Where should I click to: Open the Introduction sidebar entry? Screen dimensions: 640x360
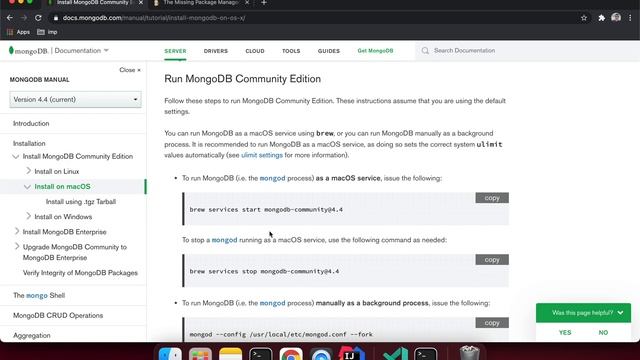pos(31,123)
